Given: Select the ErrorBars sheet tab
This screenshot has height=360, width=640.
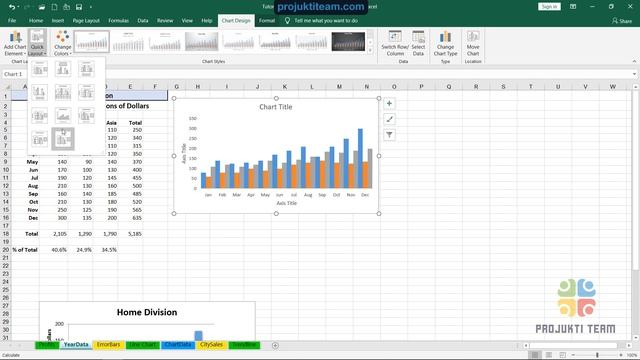Looking at the screenshot, I should coord(108,345).
